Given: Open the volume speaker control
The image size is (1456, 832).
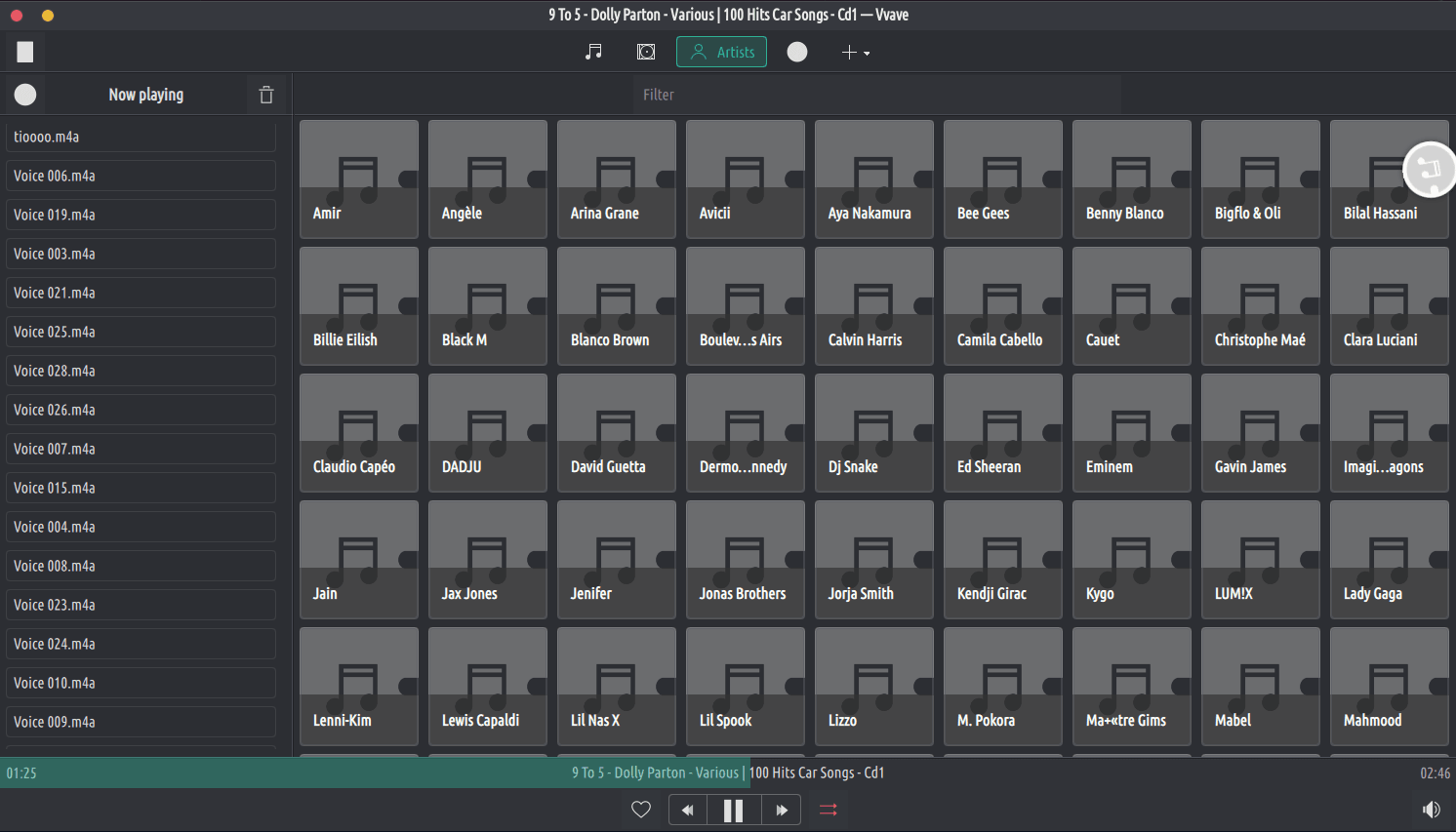Looking at the screenshot, I should 1431,810.
